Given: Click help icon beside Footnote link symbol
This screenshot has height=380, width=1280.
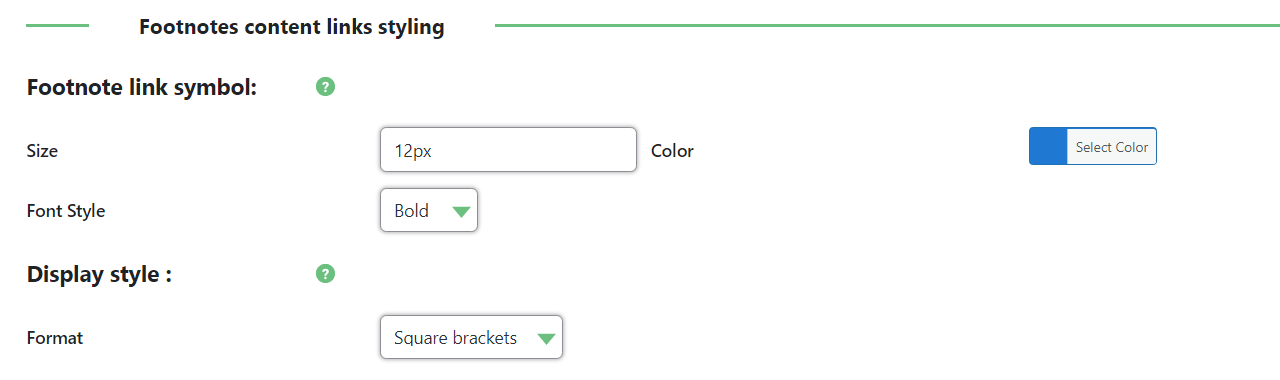Looking at the screenshot, I should (x=325, y=87).
